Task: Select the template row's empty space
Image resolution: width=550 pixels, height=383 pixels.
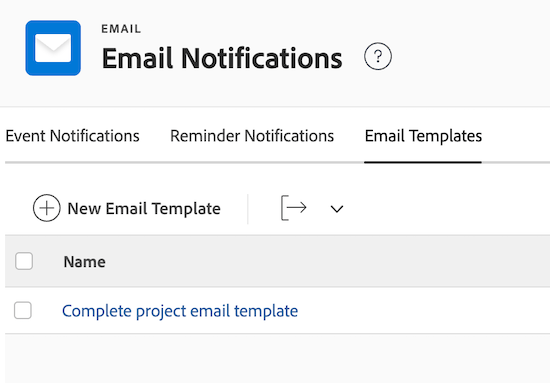Action: [421, 311]
